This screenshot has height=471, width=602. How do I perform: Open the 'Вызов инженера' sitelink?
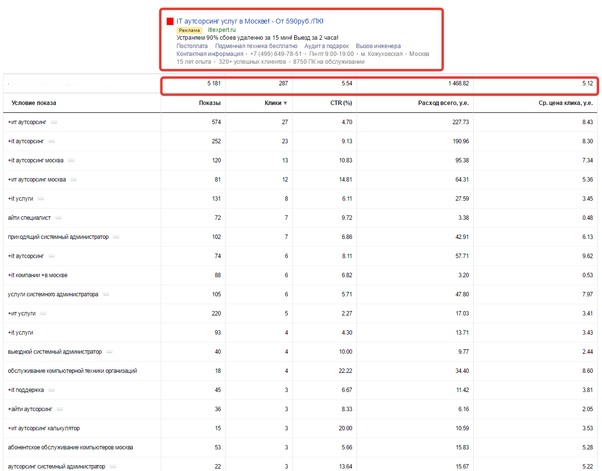[x=378, y=46]
